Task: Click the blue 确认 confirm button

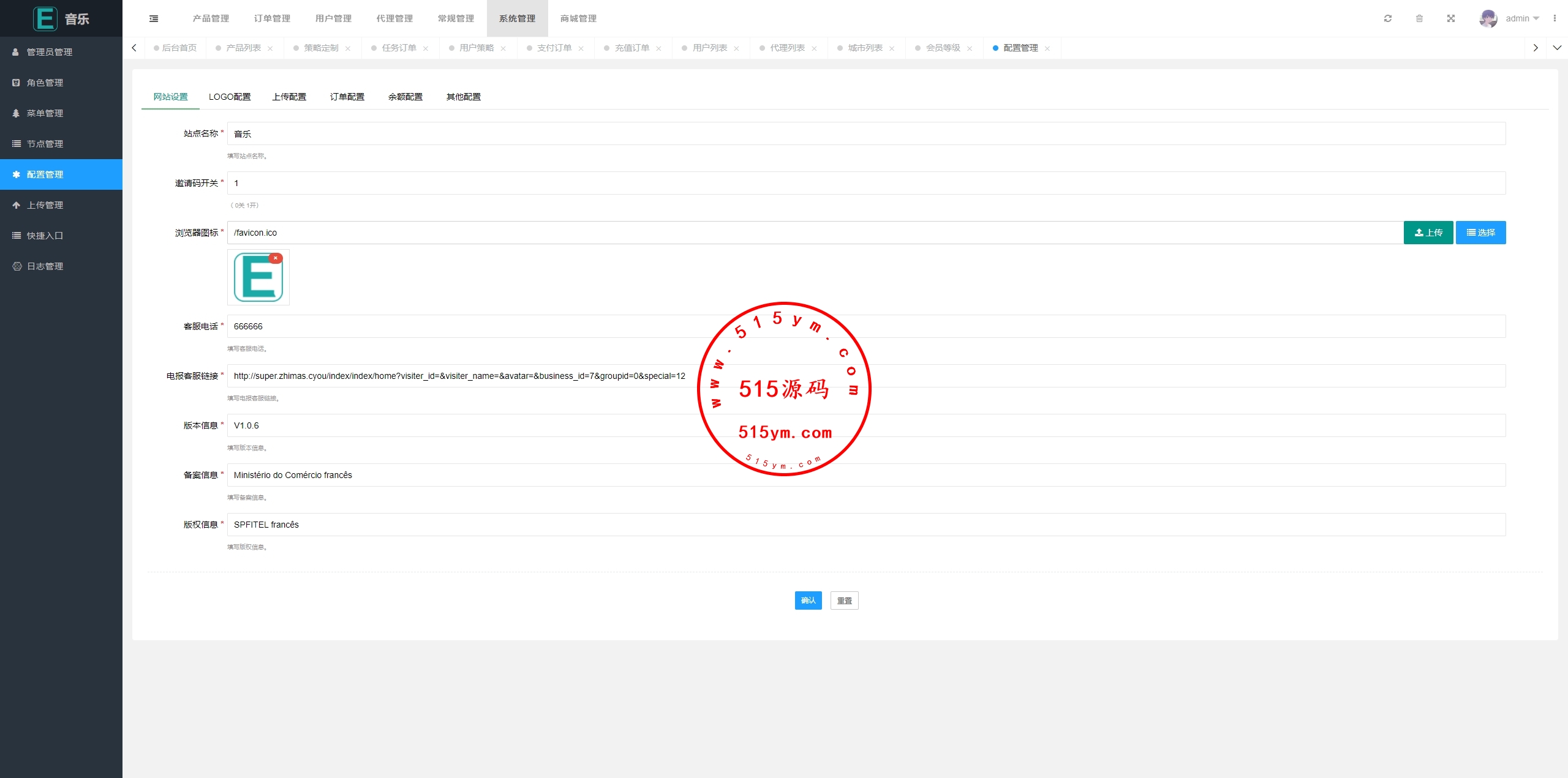Action: pos(808,600)
